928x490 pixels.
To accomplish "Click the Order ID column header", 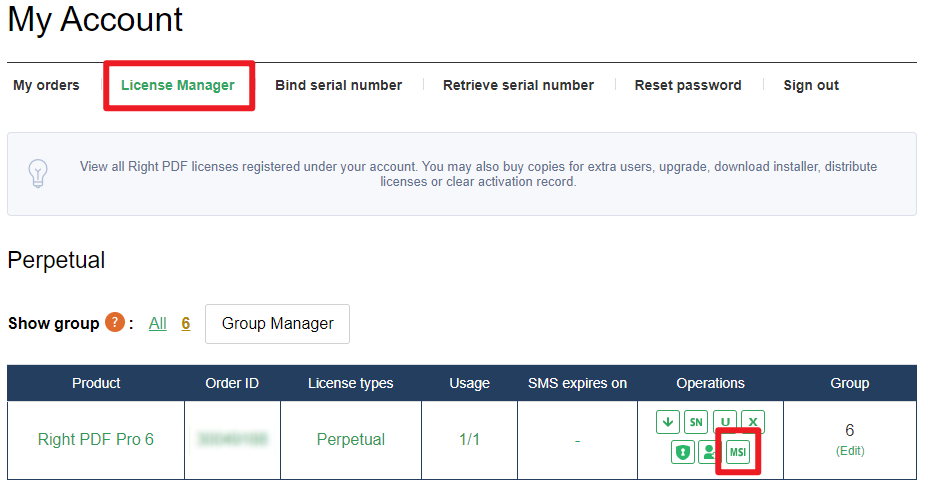I will 232,383.
